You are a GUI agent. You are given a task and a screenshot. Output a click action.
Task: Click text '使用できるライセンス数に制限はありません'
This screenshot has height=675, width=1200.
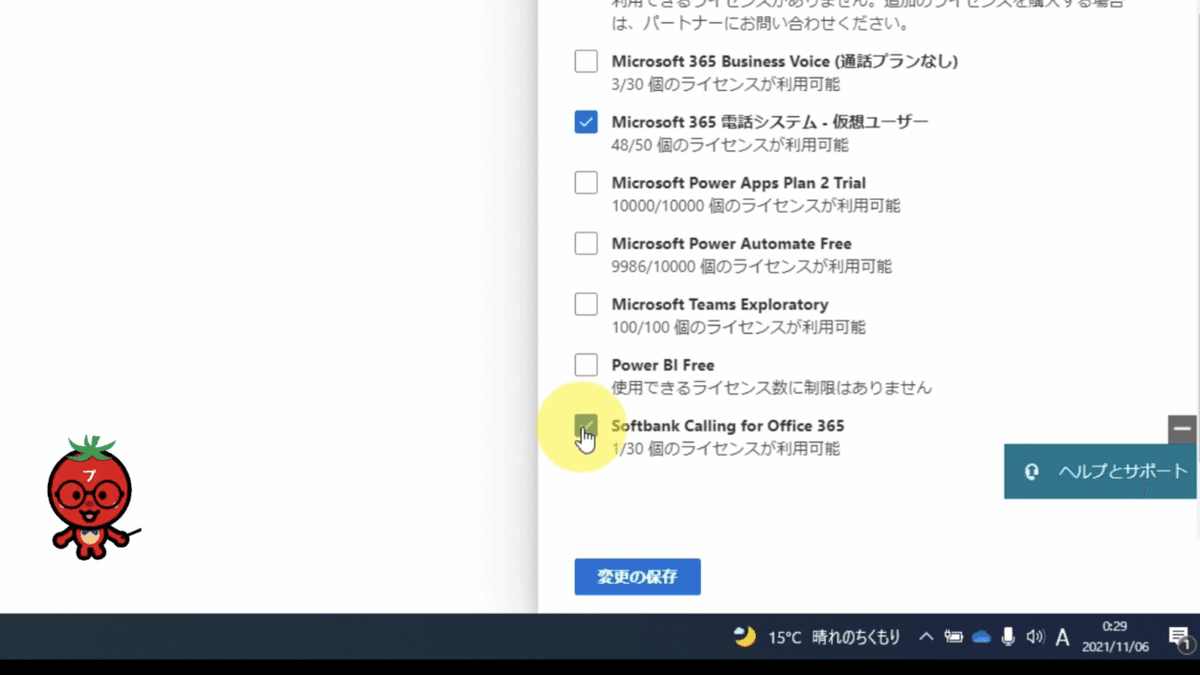tap(772, 387)
